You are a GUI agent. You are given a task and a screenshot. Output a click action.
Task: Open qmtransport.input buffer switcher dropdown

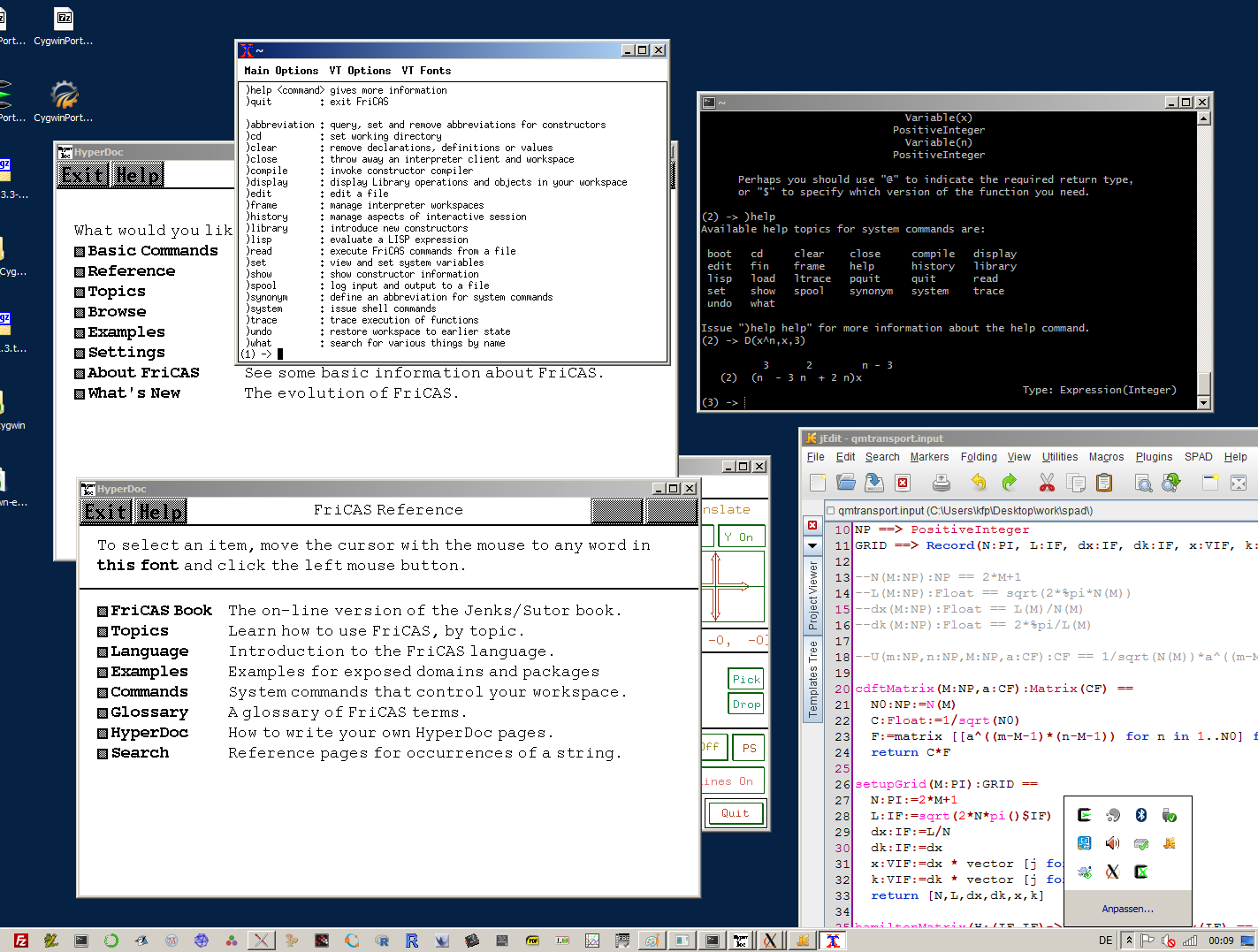click(1043, 510)
